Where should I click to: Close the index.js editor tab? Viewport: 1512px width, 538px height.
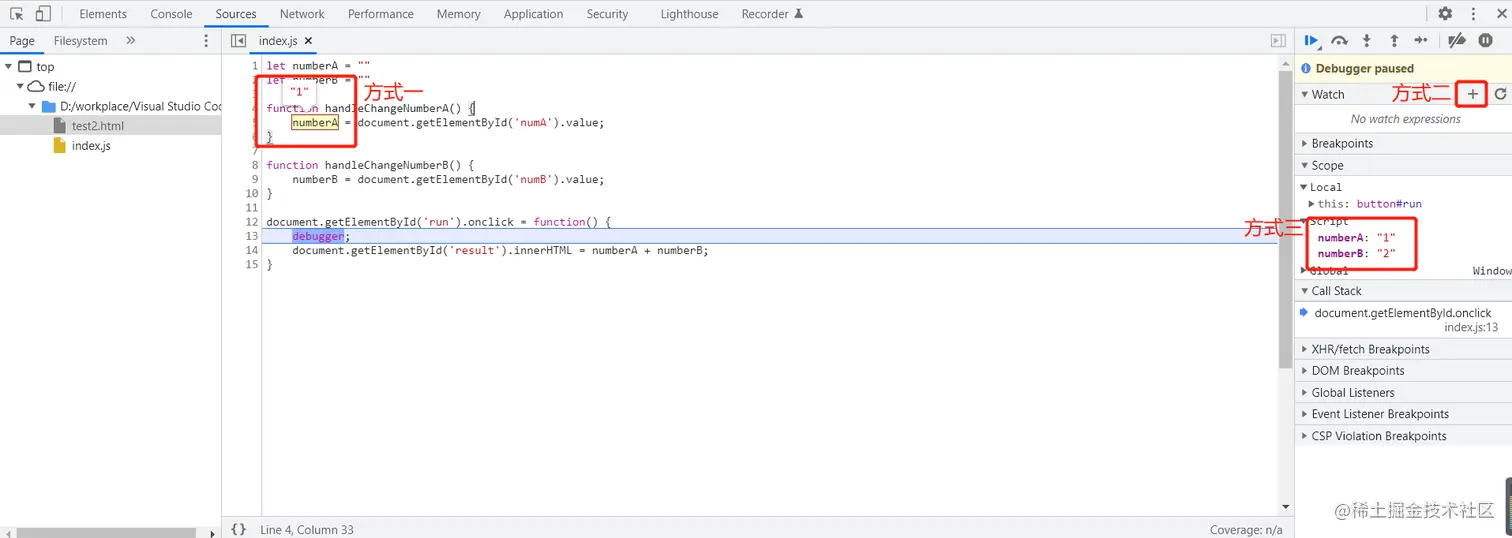[309, 41]
